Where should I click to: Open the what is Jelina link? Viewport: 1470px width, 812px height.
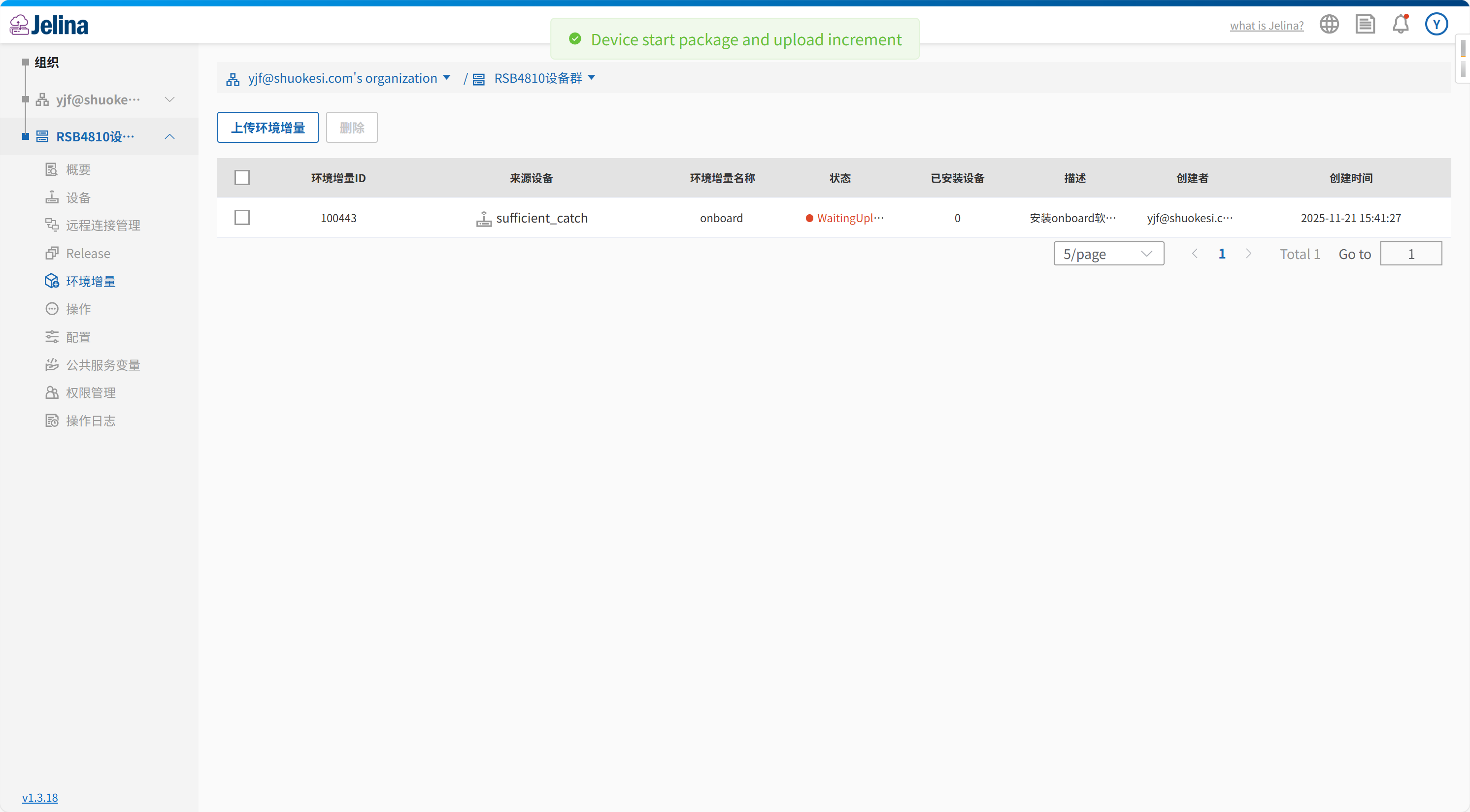point(1266,26)
